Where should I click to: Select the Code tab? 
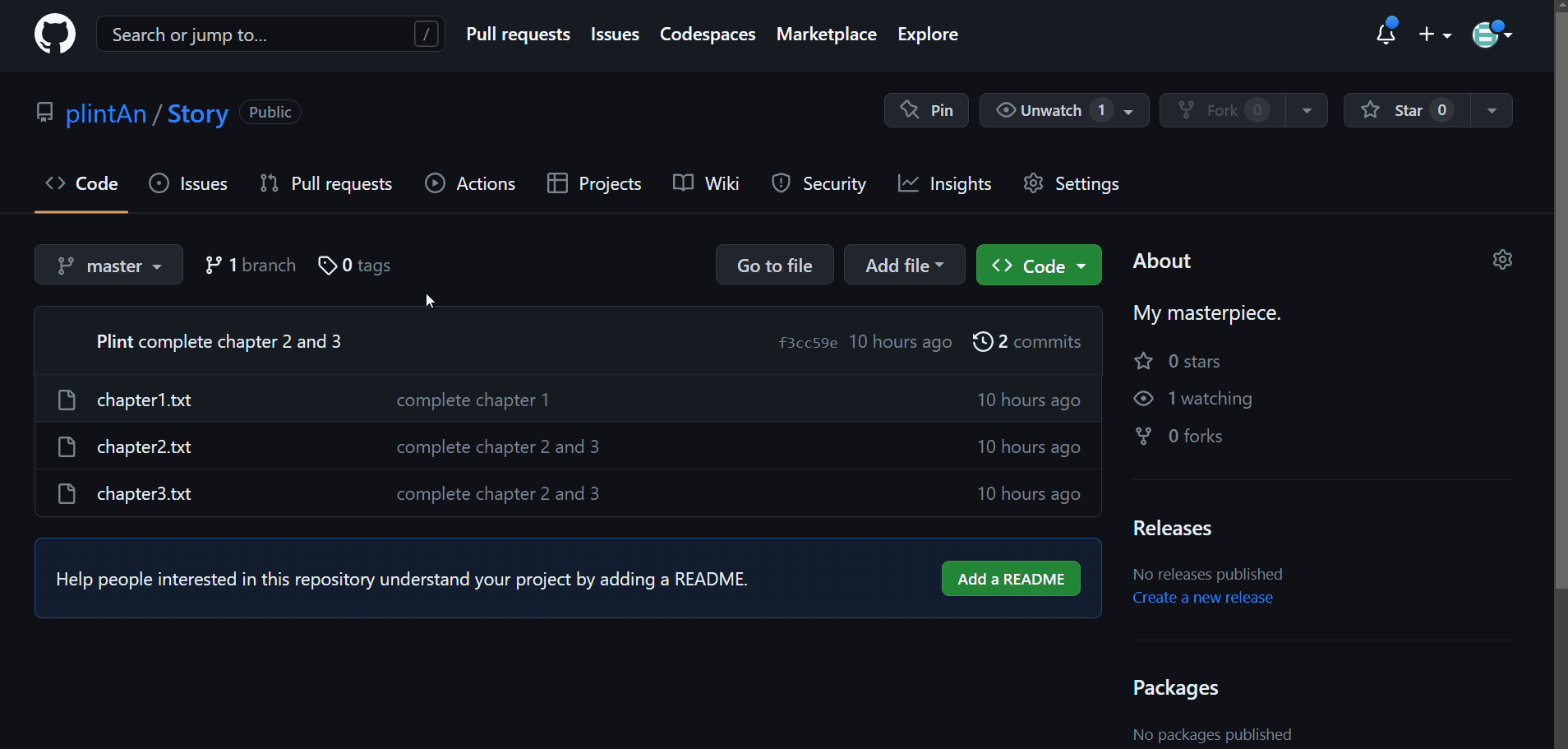pos(81,183)
